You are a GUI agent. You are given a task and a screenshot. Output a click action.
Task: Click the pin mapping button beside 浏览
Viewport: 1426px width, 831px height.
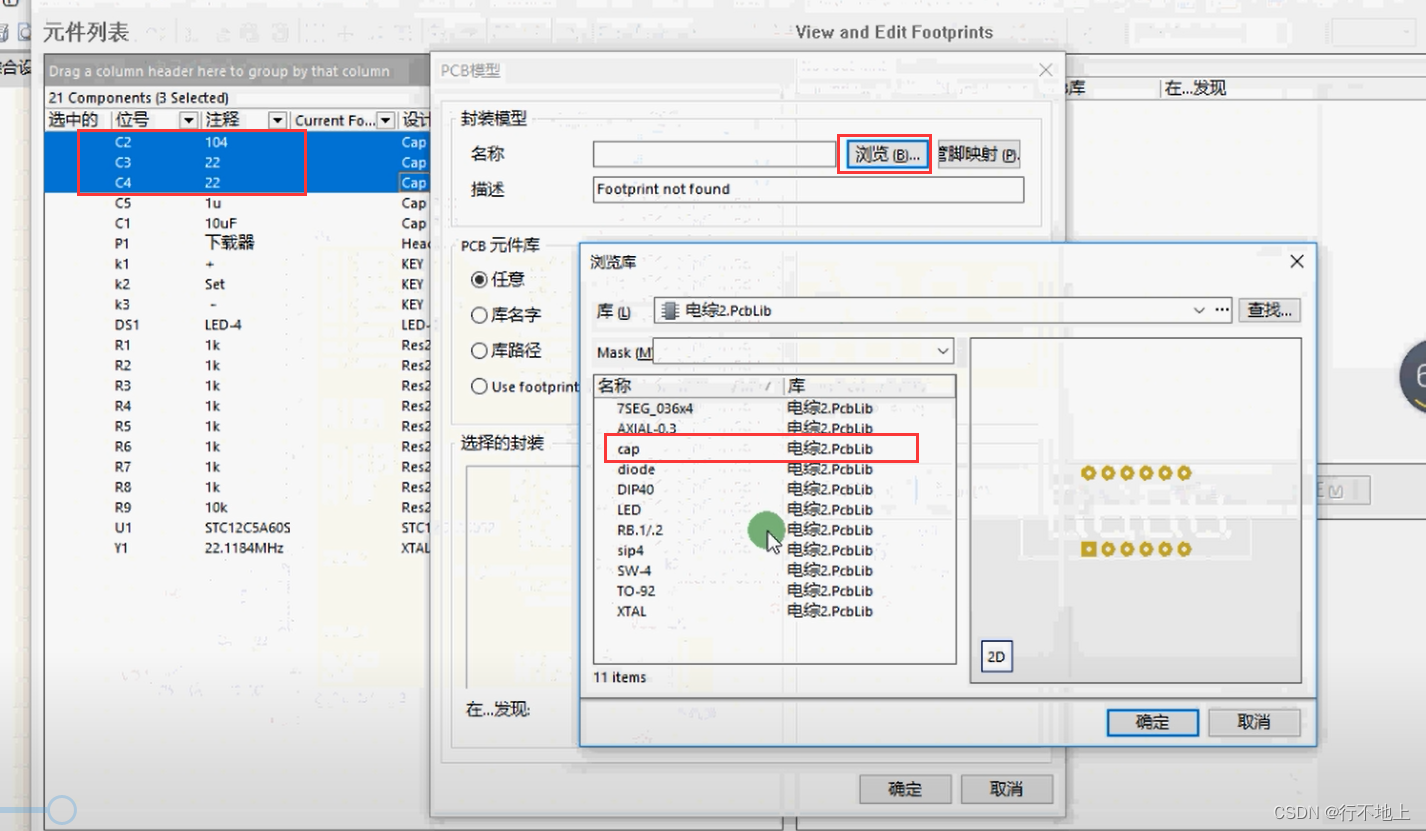(979, 154)
